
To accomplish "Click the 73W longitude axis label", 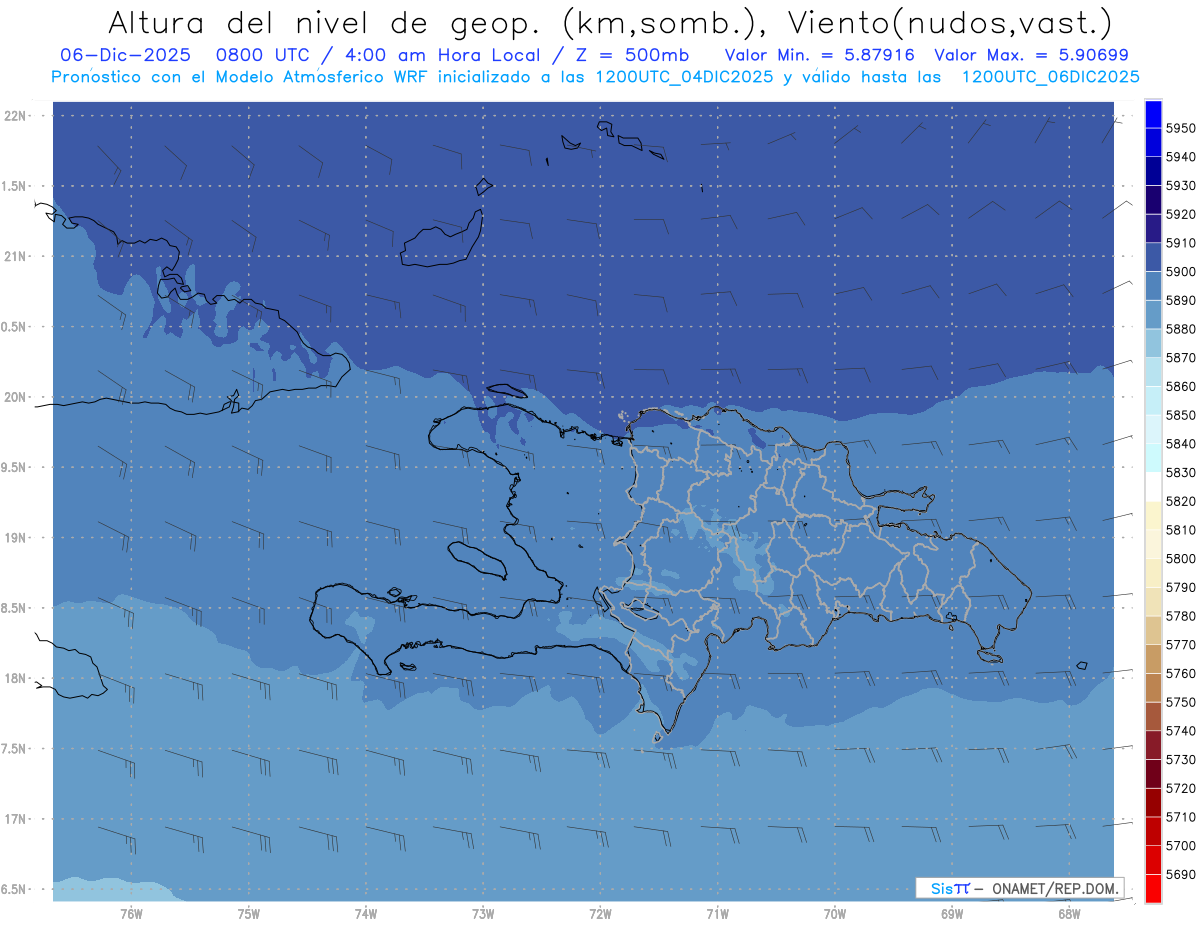I will point(483,914).
